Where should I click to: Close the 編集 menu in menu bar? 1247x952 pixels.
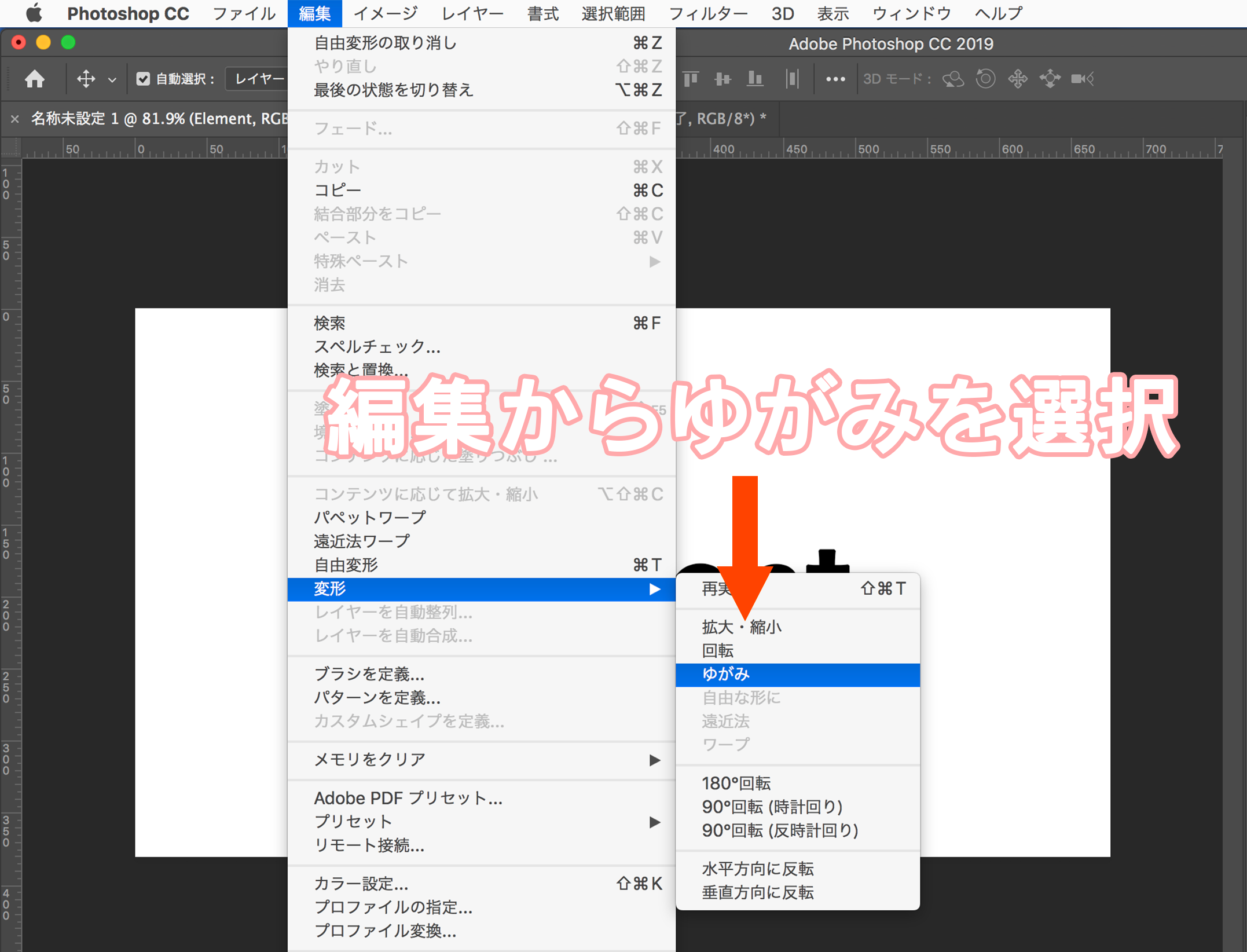315,13
